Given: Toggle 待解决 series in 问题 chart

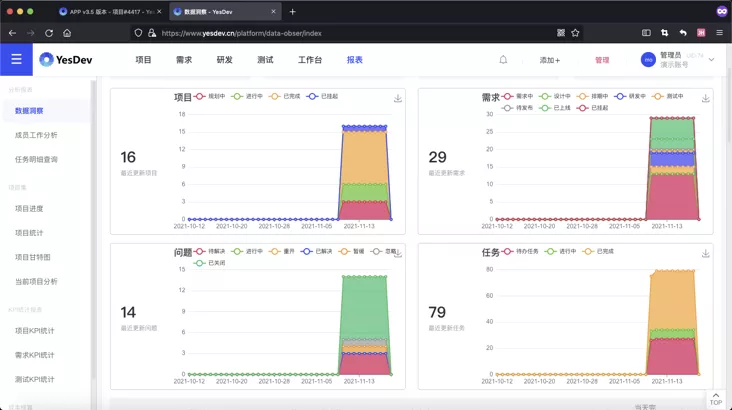Looking at the screenshot, I should point(210,251).
